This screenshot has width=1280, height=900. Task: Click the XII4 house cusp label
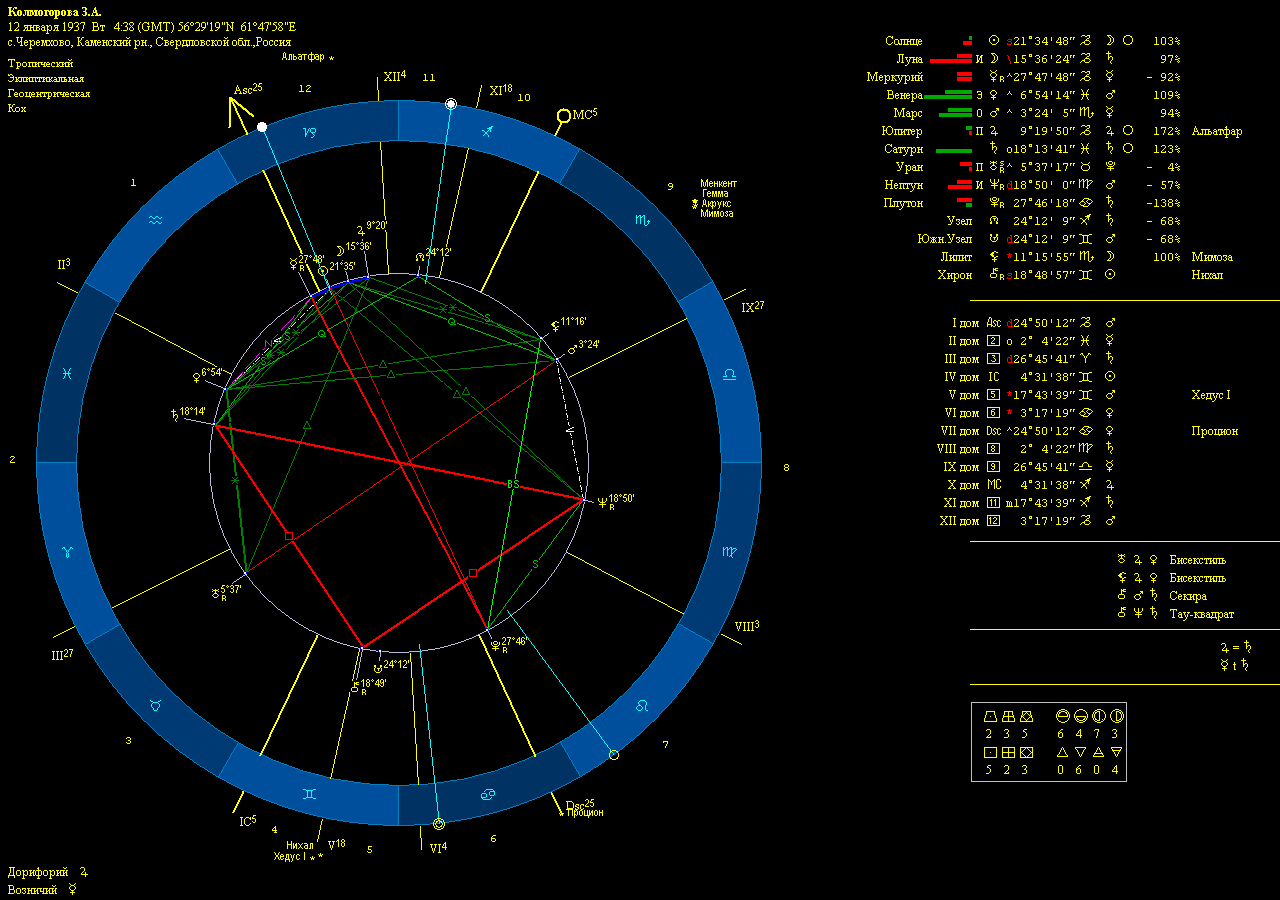coord(394,76)
